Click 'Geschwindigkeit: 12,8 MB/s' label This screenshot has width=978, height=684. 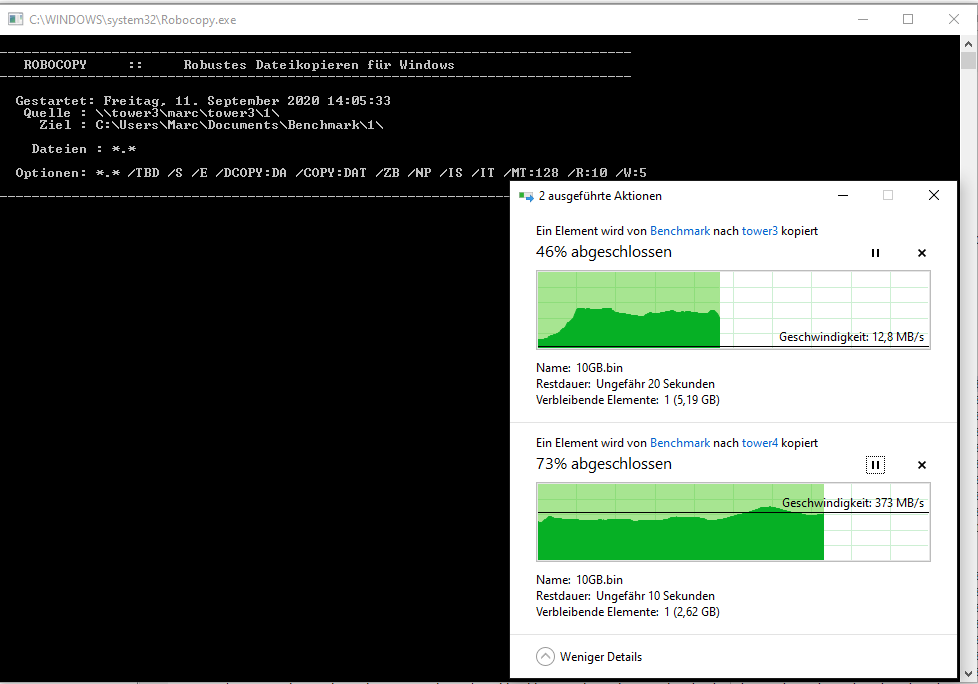click(851, 337)
